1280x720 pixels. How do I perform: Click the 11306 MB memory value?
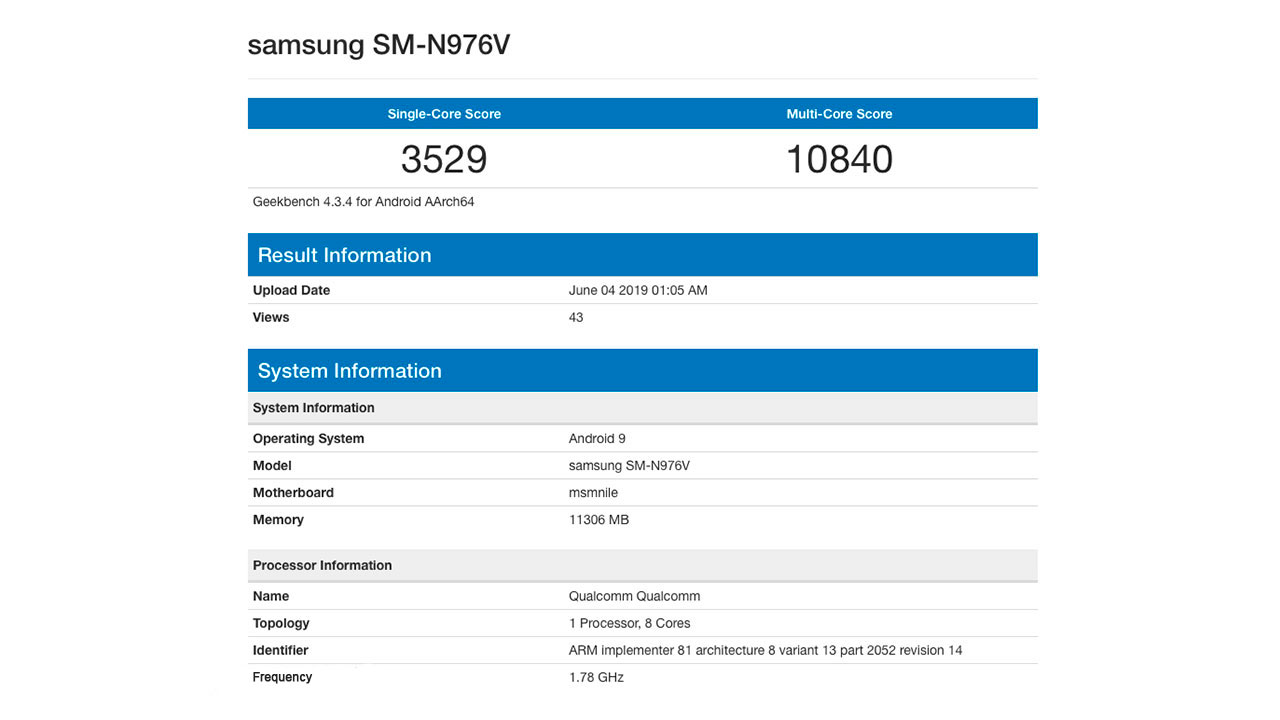point(598,520)
